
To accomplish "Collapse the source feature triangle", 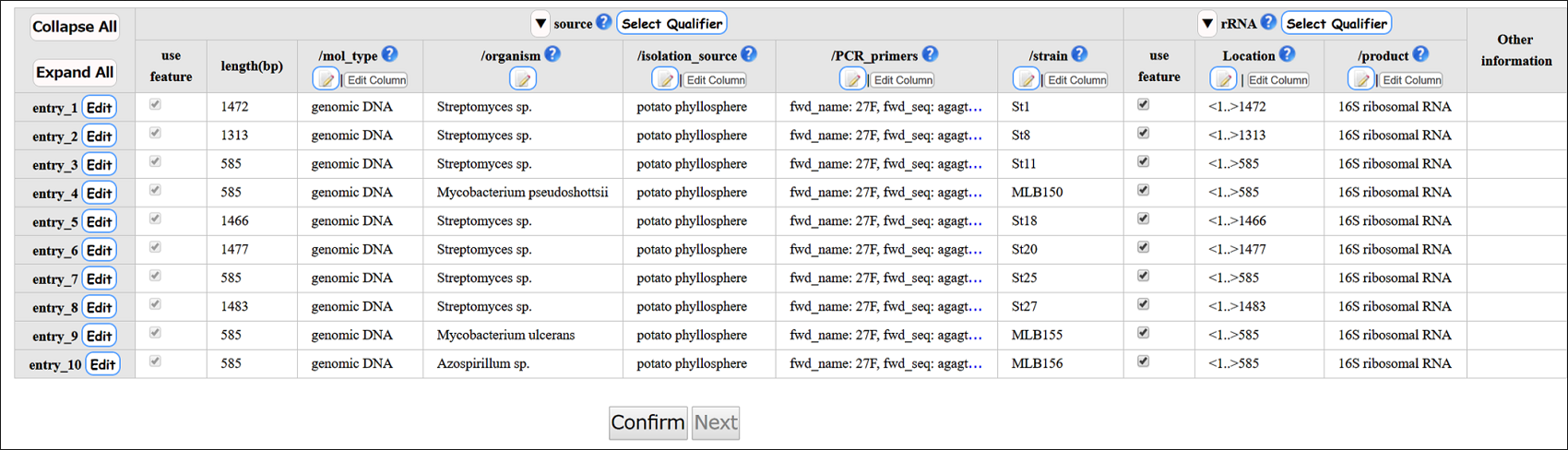I will 540,24.
